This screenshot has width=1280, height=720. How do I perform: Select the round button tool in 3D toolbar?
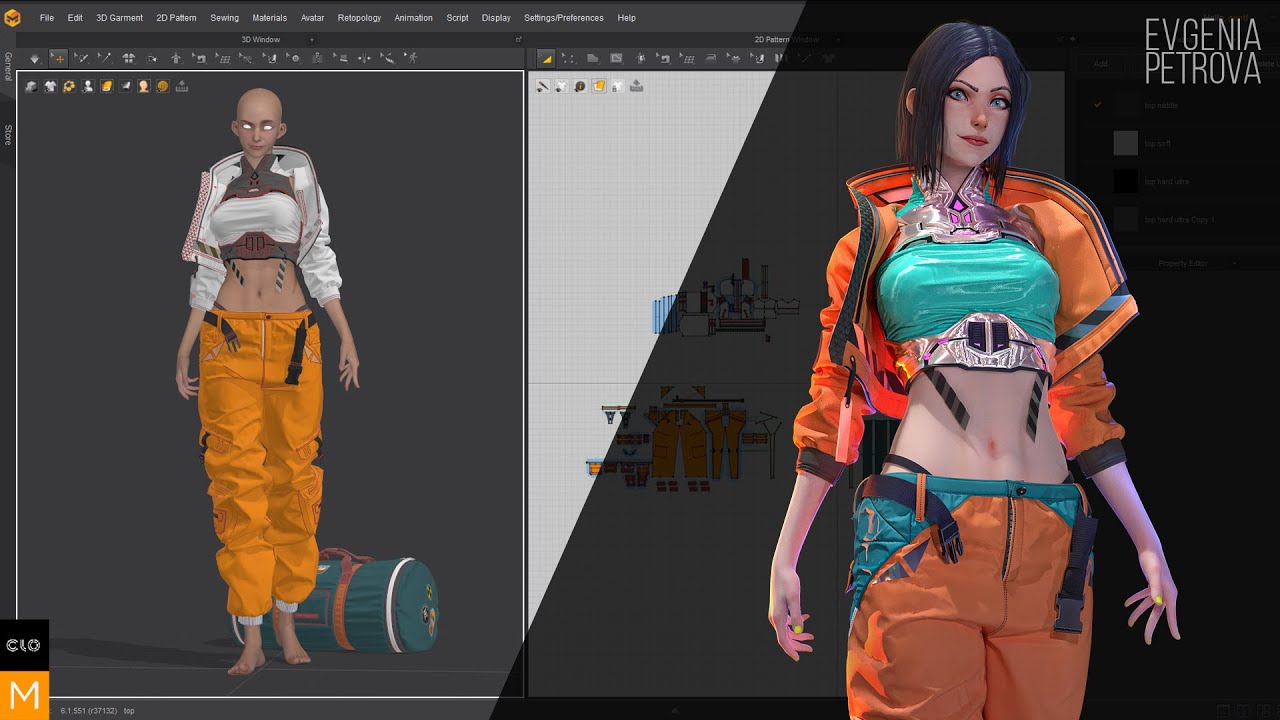point(294,58)
